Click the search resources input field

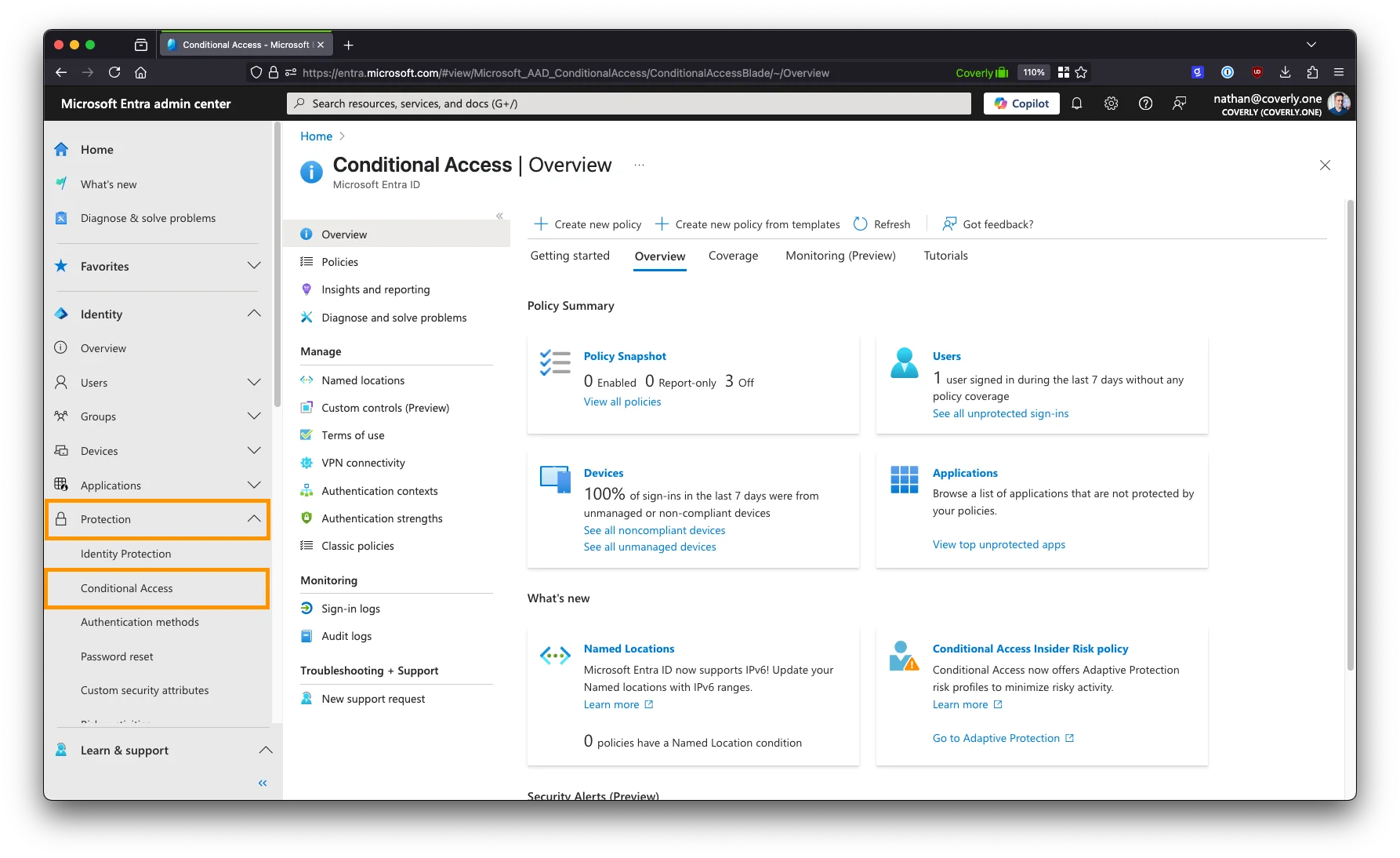(x=627, y=103)
